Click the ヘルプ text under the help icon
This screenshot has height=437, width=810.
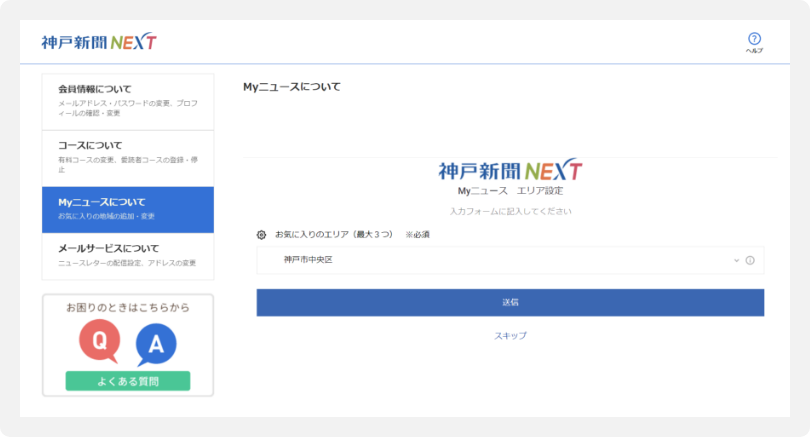754,51
